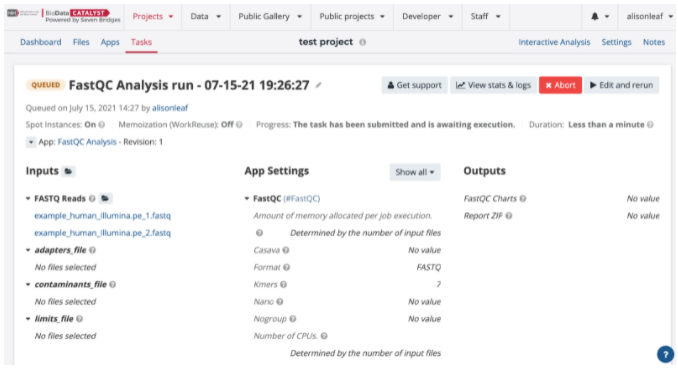Collapse the contaminants_file section
The width and height of the screenshot is (678, 372).
pyautogui.click(x=28, y=284)
